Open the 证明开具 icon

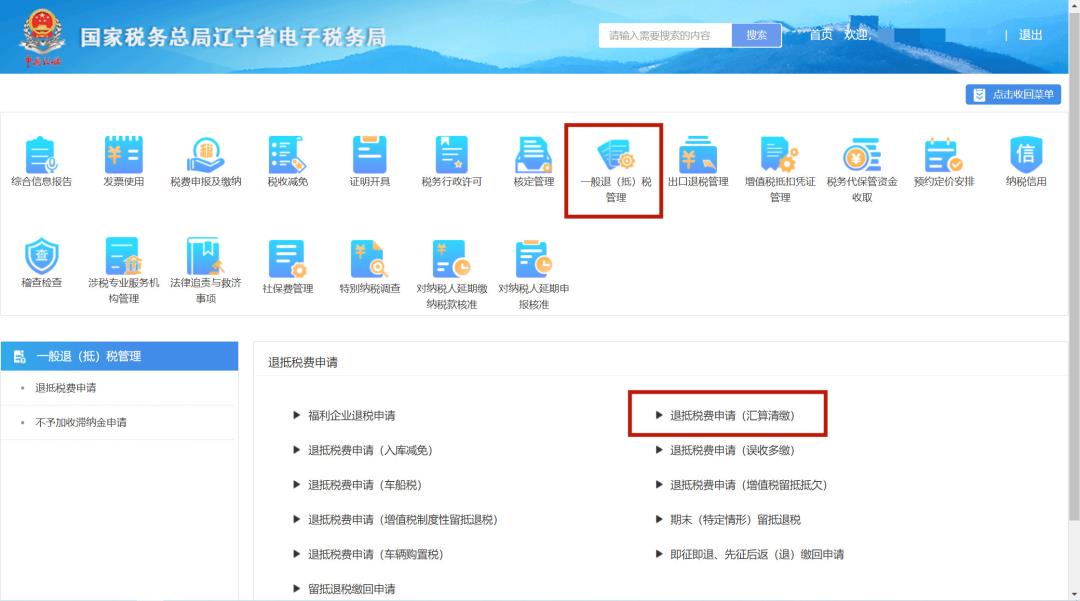369,157
